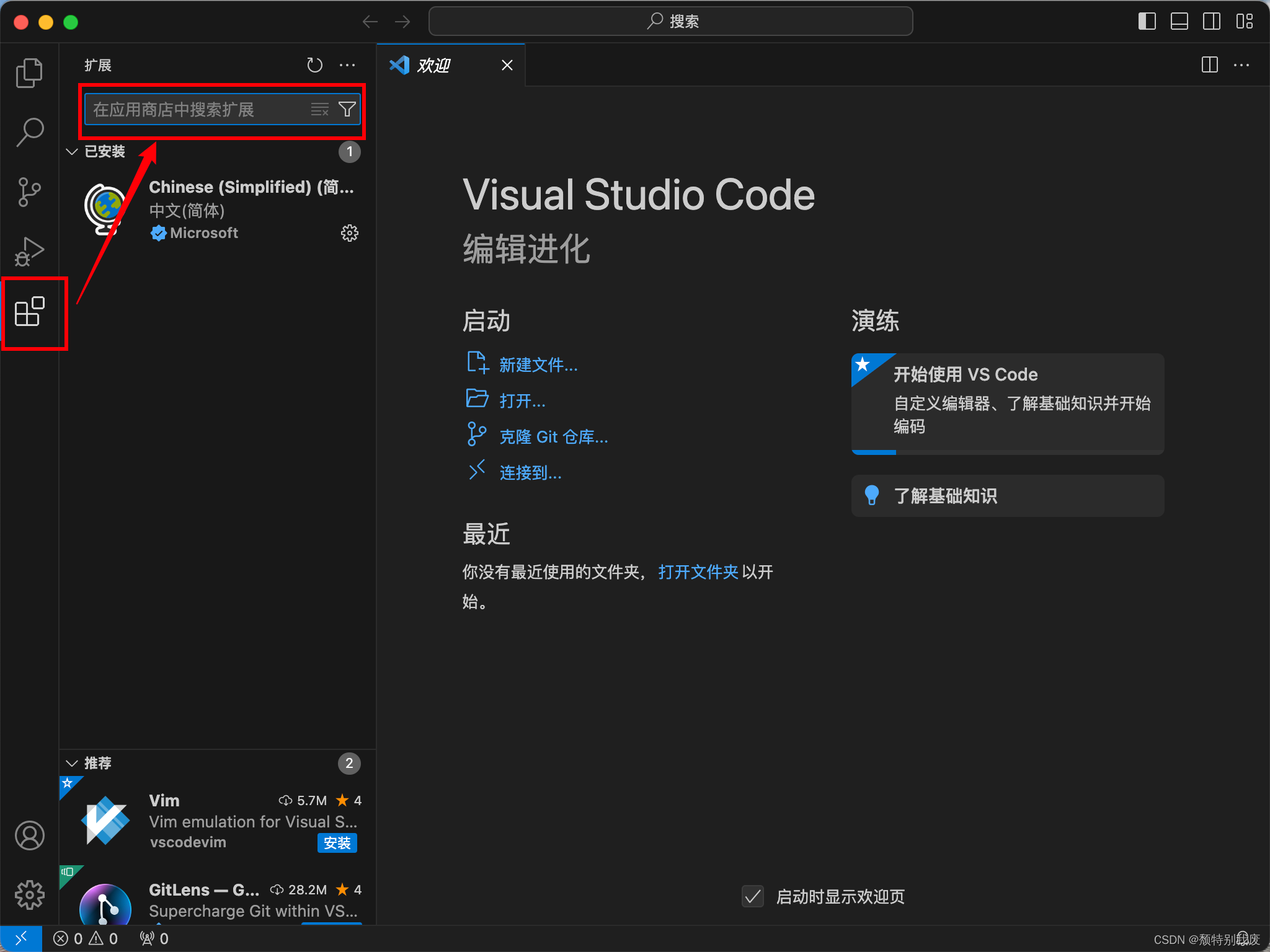Select the Vim extension entry
Image resolution: width=1270 pixels, height=952 pixels.
tap(218, 821)
